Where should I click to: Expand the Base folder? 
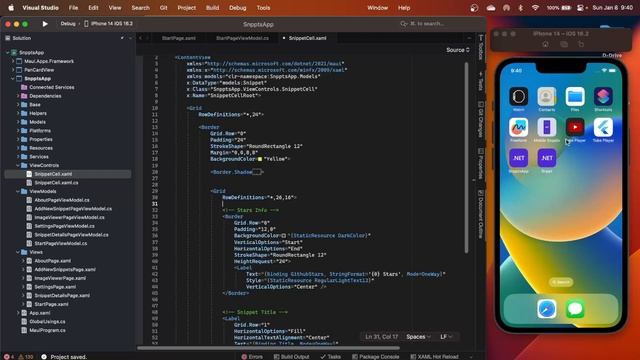pyautogui.click(x=18, y=104)
